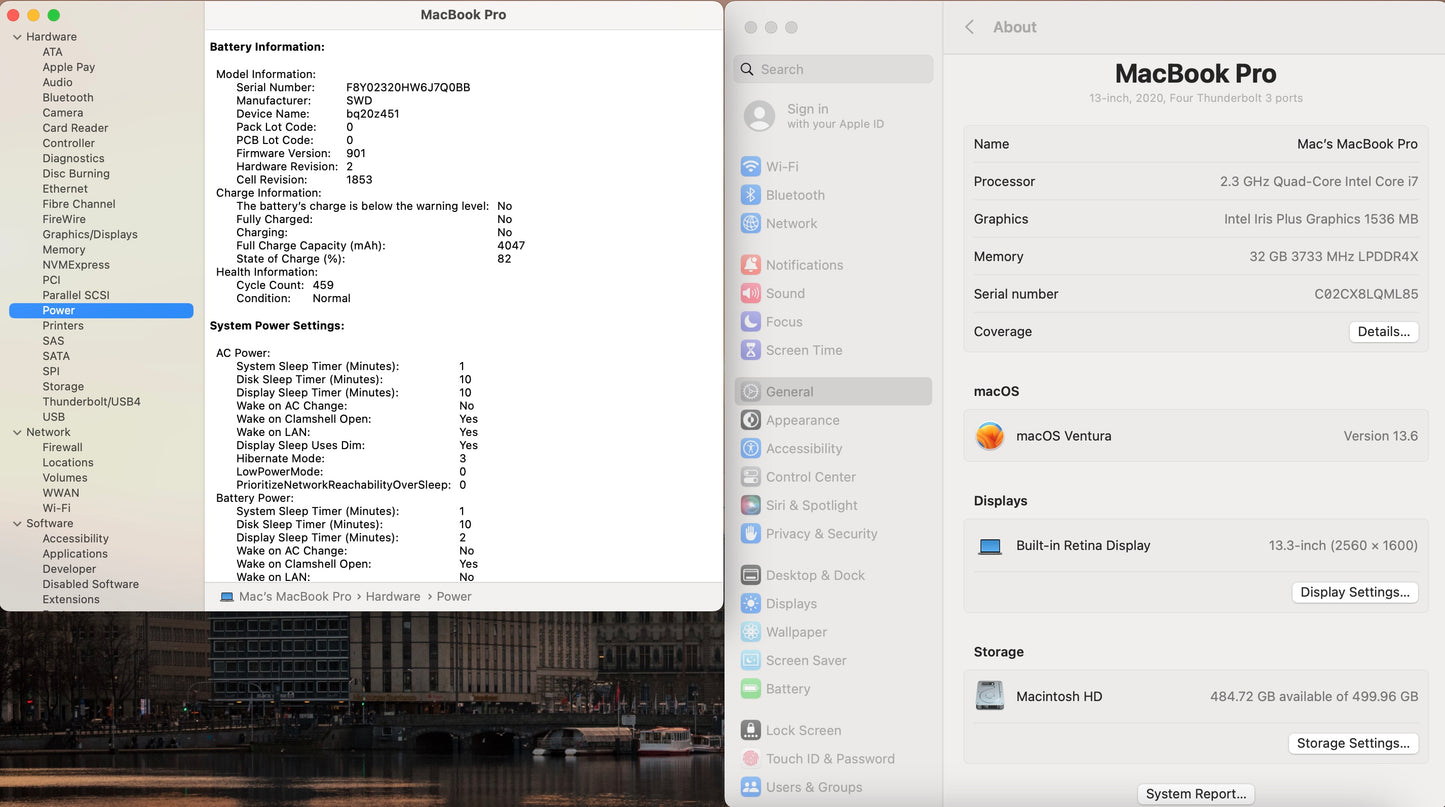Select the Battery icon in sidebar
This screenshot has height=807, width=1445.
(x=750, y=689)
